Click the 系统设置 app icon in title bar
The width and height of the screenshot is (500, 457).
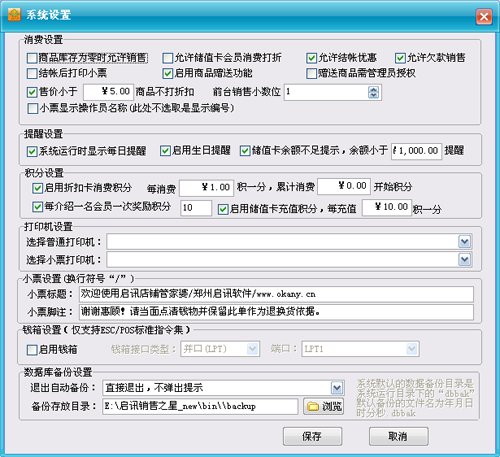pos(14,15)
